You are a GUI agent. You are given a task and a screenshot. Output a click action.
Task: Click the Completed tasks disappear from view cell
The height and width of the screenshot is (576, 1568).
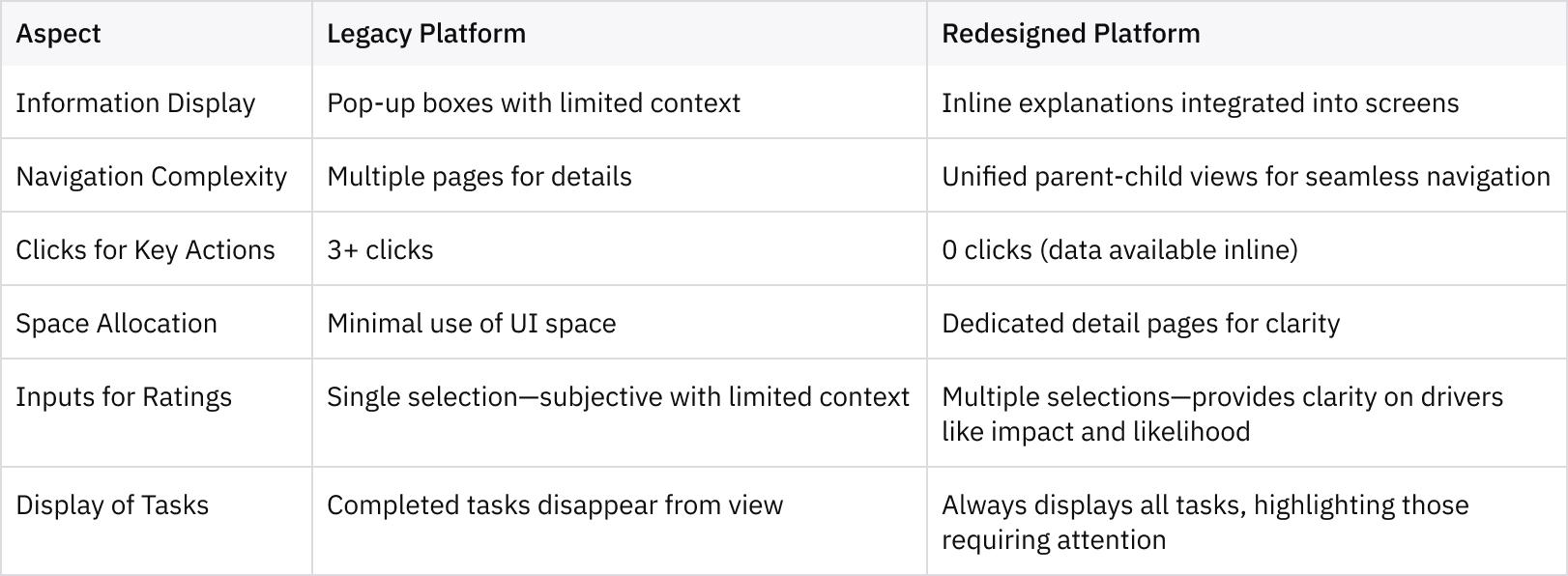tap(619, 522)
